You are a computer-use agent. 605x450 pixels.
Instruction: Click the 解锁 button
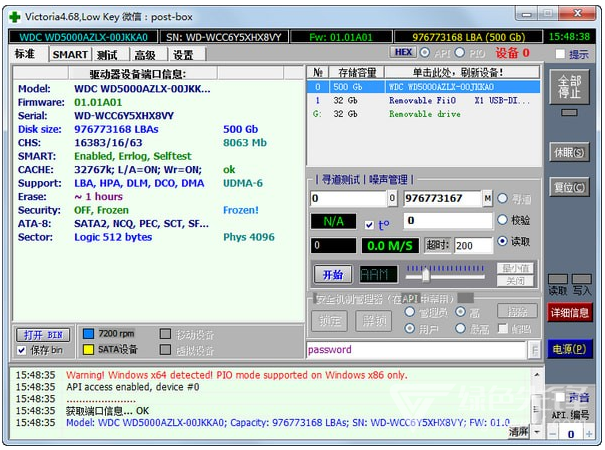coord(373,321)
